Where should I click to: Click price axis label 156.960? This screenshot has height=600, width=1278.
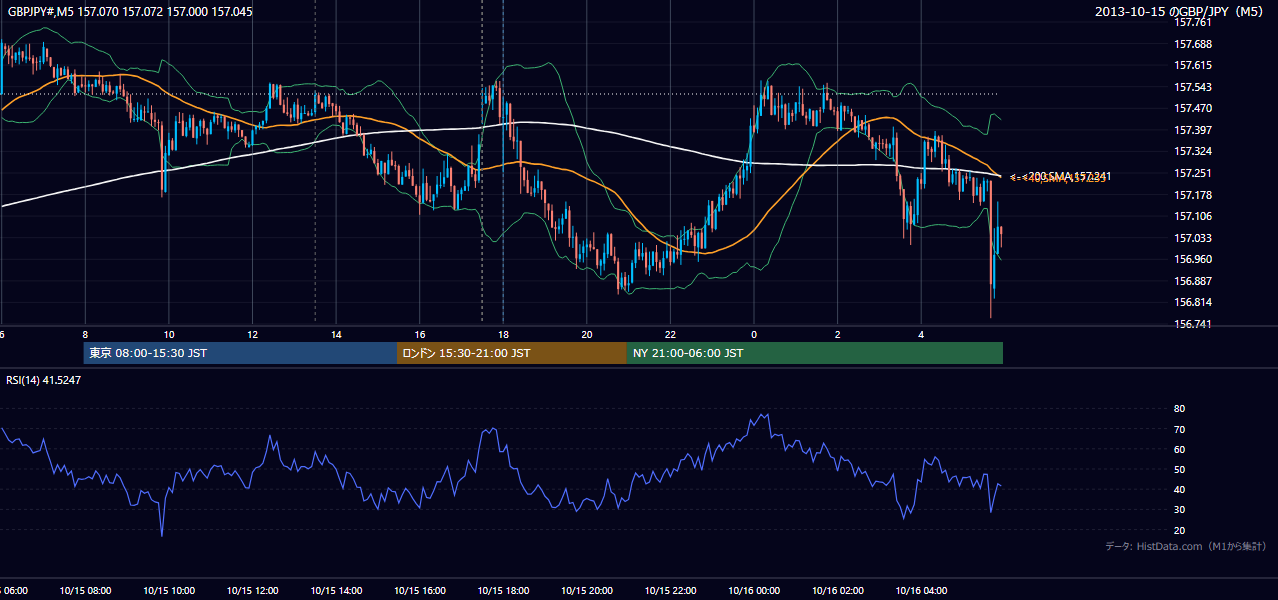(x=1193, y=259)
